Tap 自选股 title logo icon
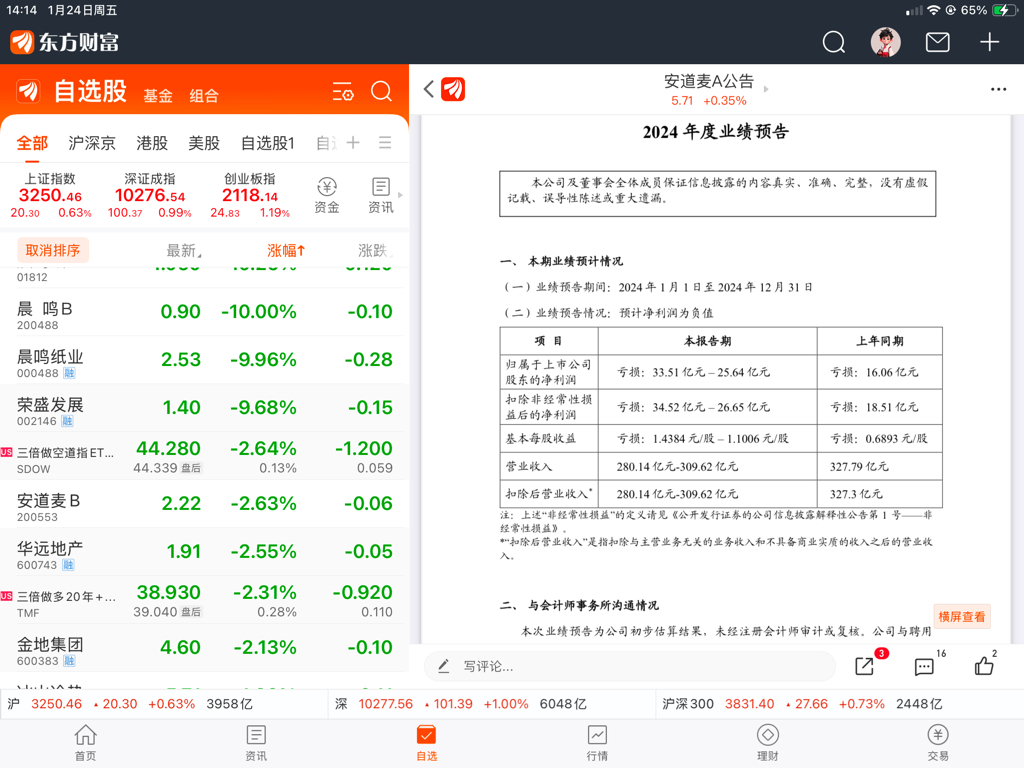This screenshot has height=768, width=1024. click(28, 91)
